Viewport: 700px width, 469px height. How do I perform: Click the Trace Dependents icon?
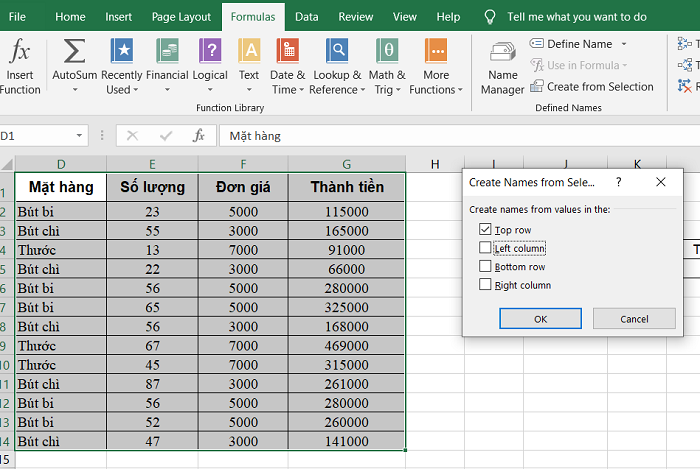[x=684, y=65]
